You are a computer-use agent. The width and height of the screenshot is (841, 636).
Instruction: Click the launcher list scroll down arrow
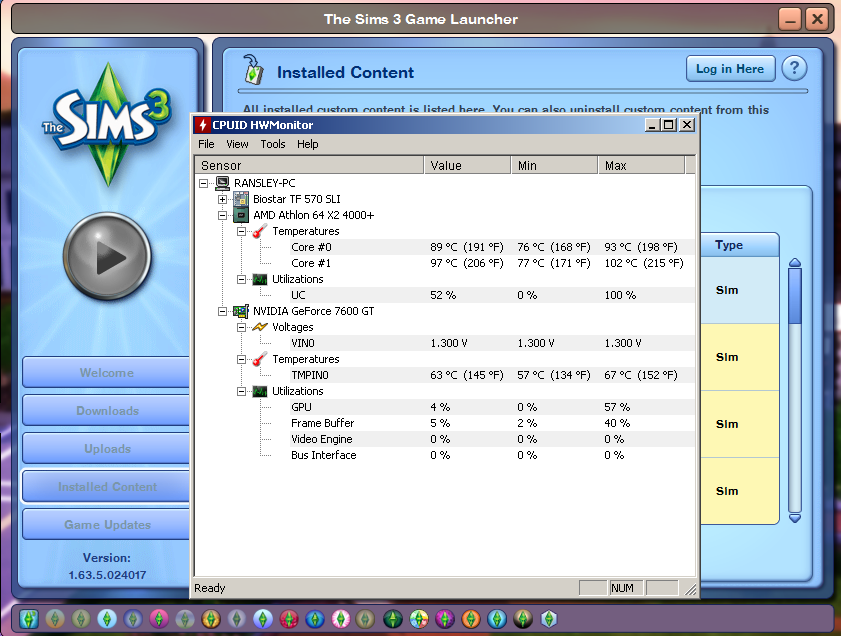click(x=795, y=518)
